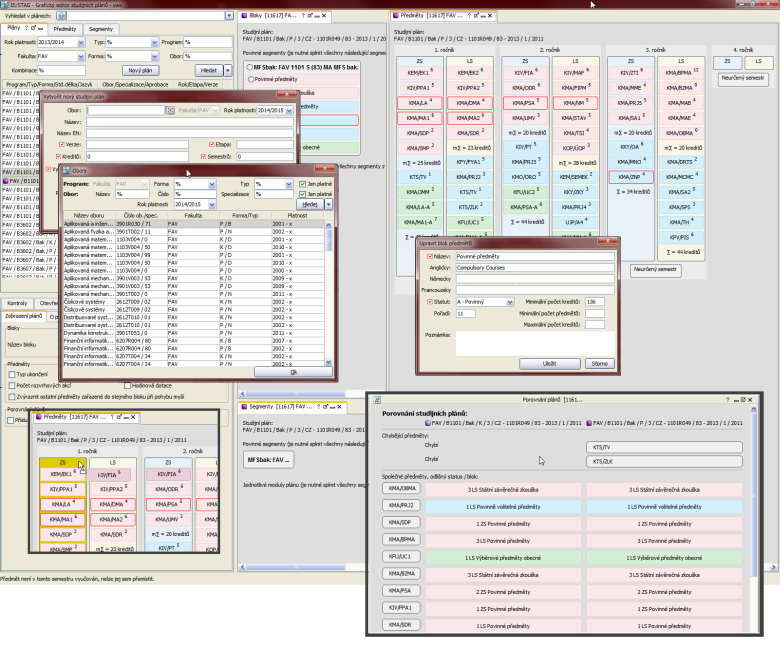Viewport: 780px width, 649px height.
Task: Click the purple plan icon in results list
Action: [6, 181]
